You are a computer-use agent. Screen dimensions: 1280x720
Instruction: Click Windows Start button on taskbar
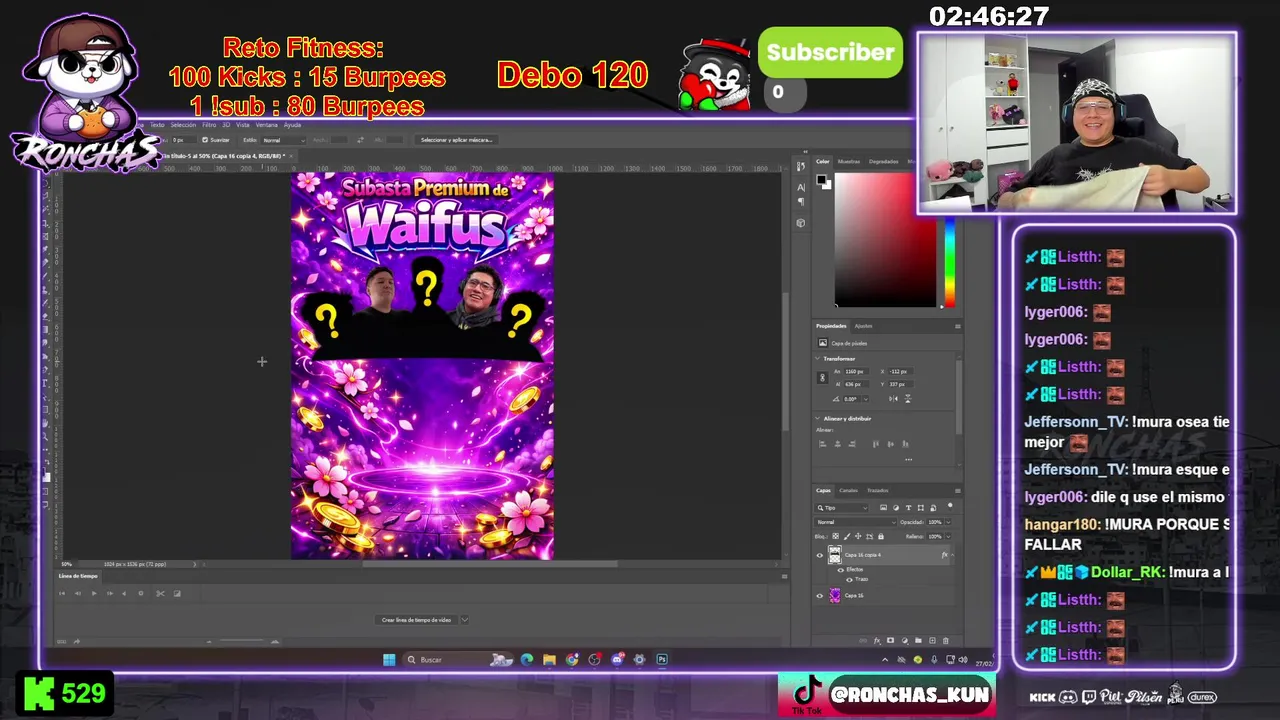pos(389,659)
